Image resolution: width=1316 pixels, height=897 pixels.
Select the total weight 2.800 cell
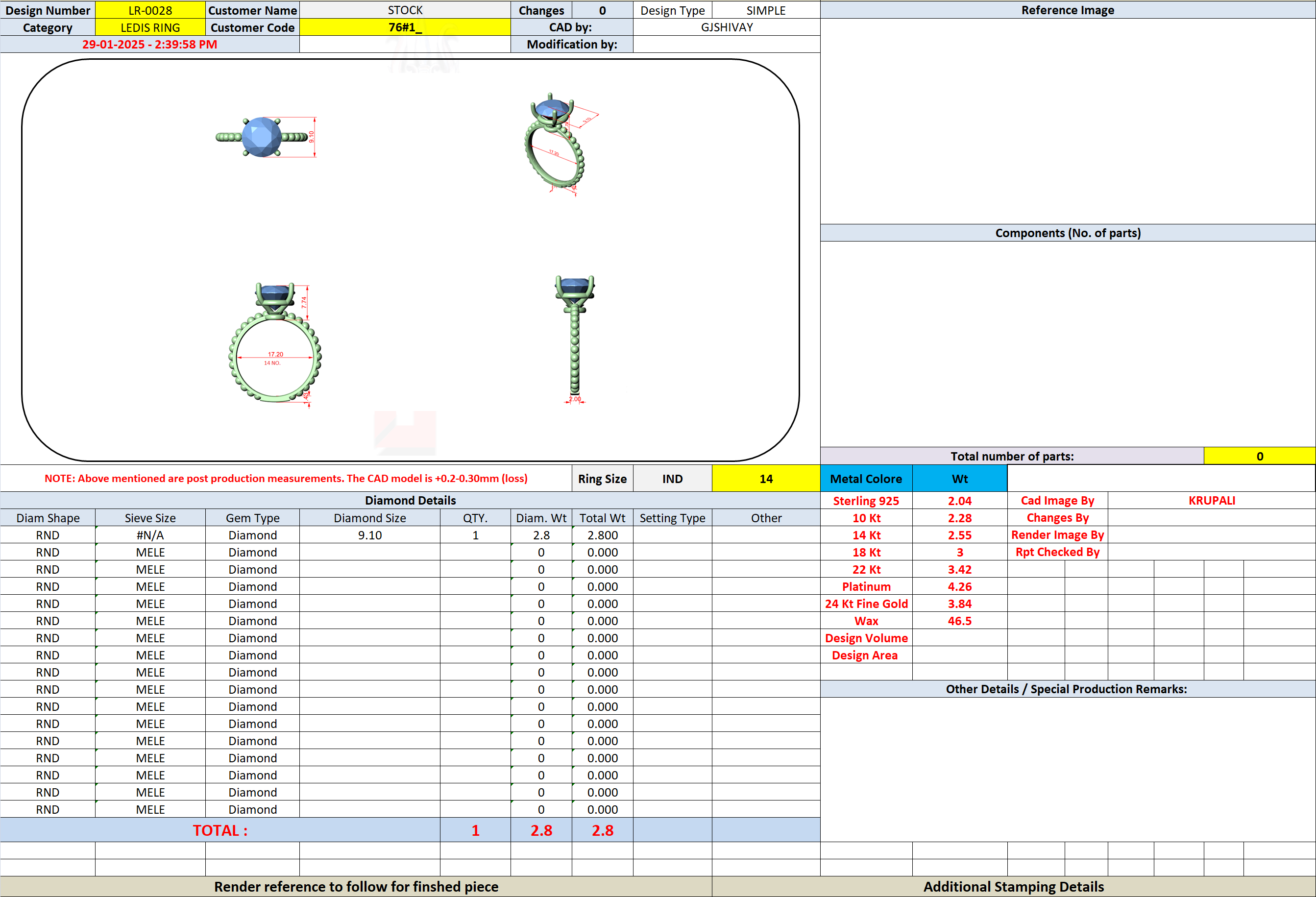click(x=603, y=535)
